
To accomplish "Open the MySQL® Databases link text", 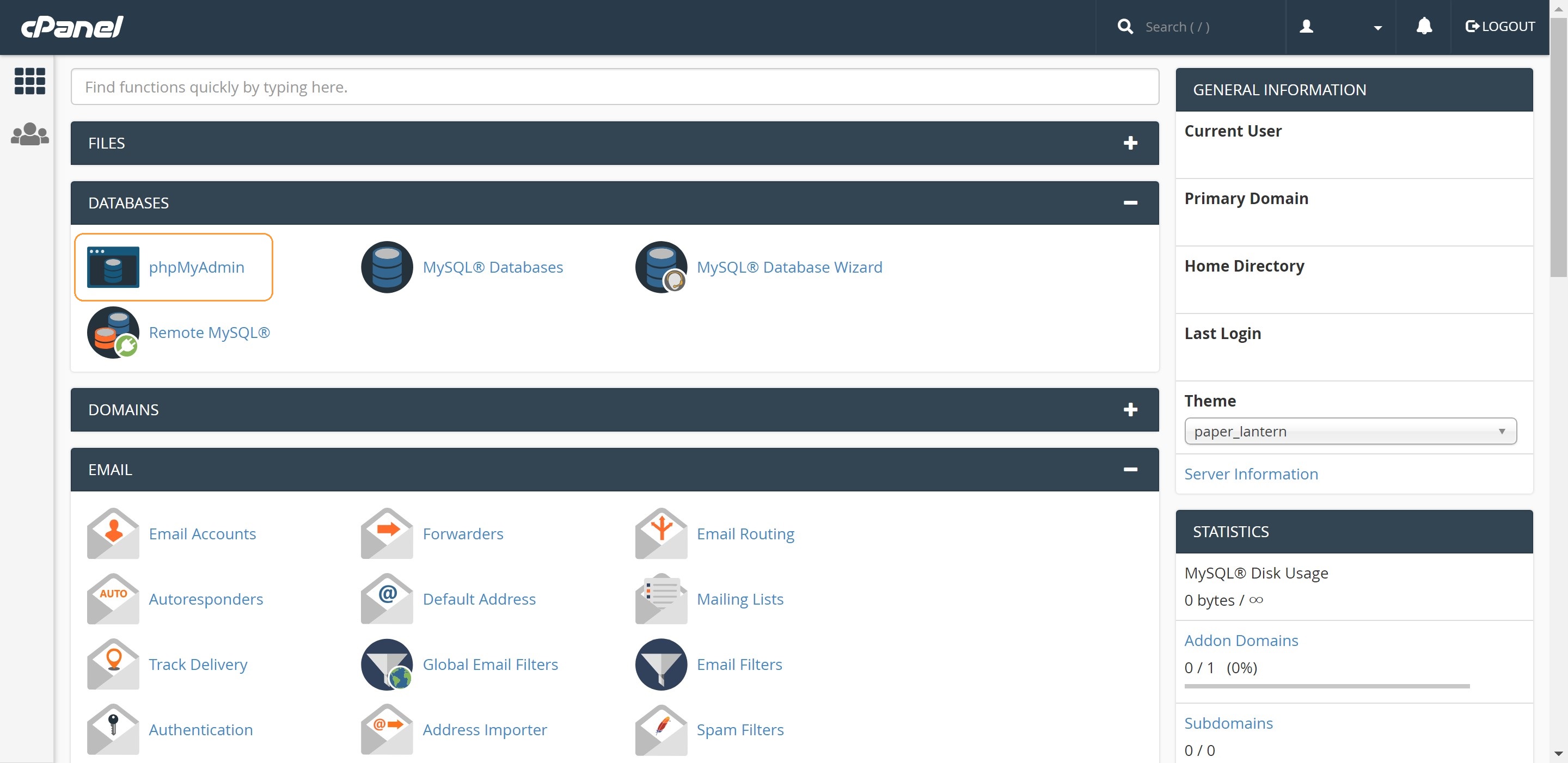I will pyautogui.click(x=493, y=267).
